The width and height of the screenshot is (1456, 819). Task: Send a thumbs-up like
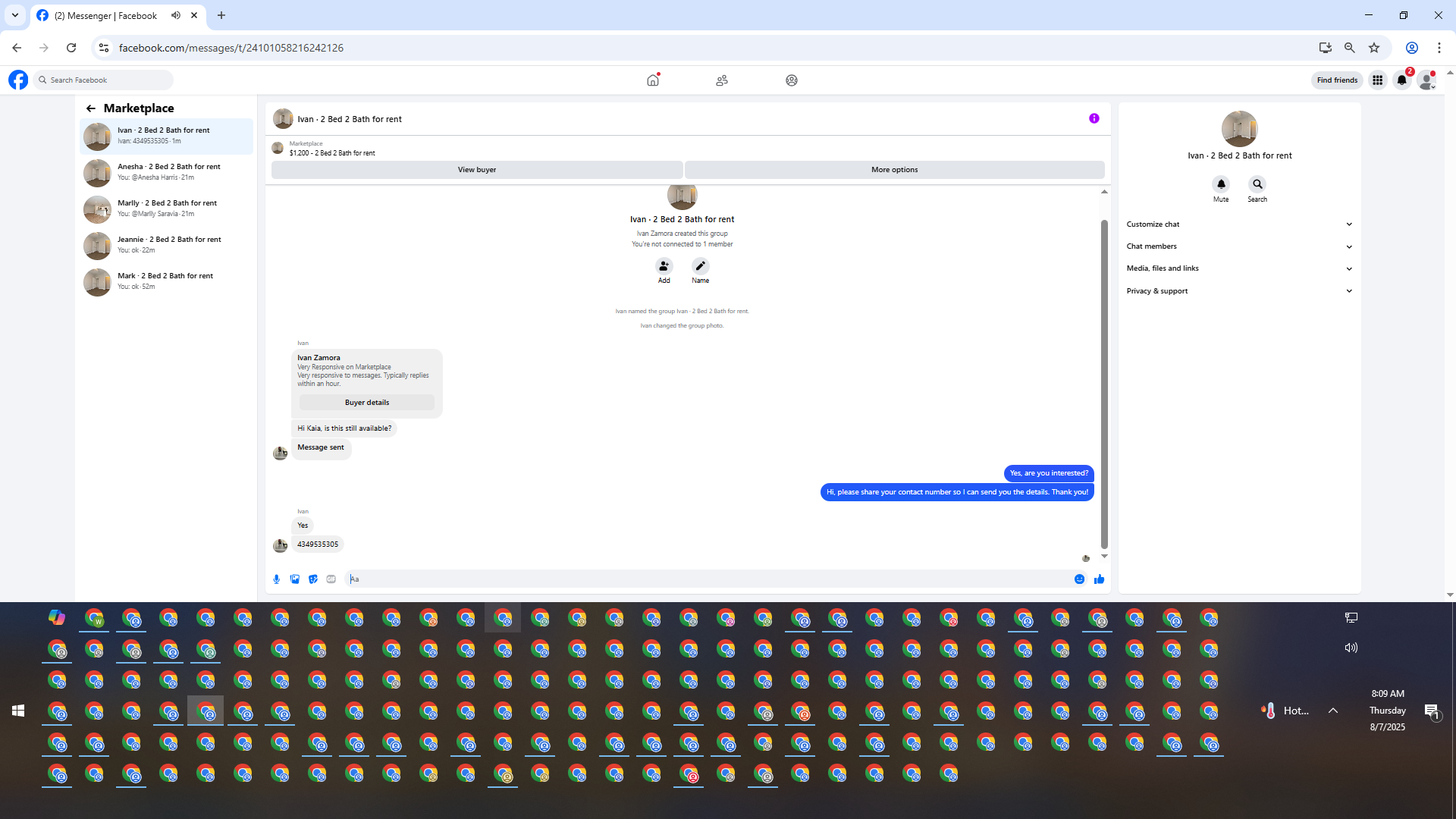click(x=1099, y=579)
